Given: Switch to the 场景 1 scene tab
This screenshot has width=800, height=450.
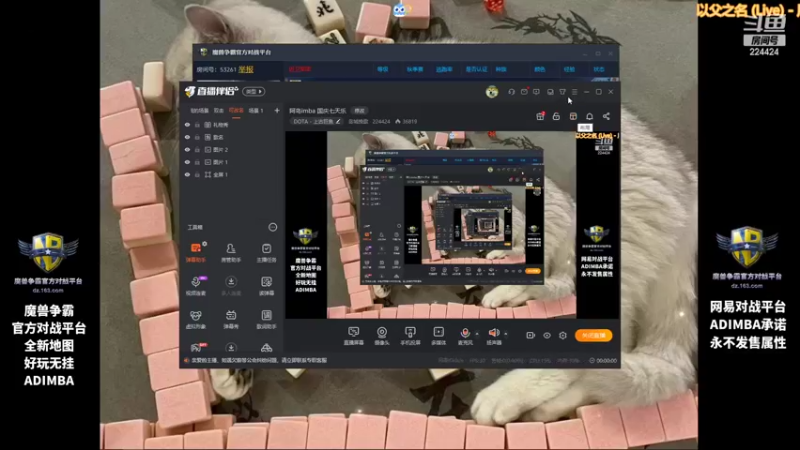Looking at the screenshot, I should (x=256, y=110).
